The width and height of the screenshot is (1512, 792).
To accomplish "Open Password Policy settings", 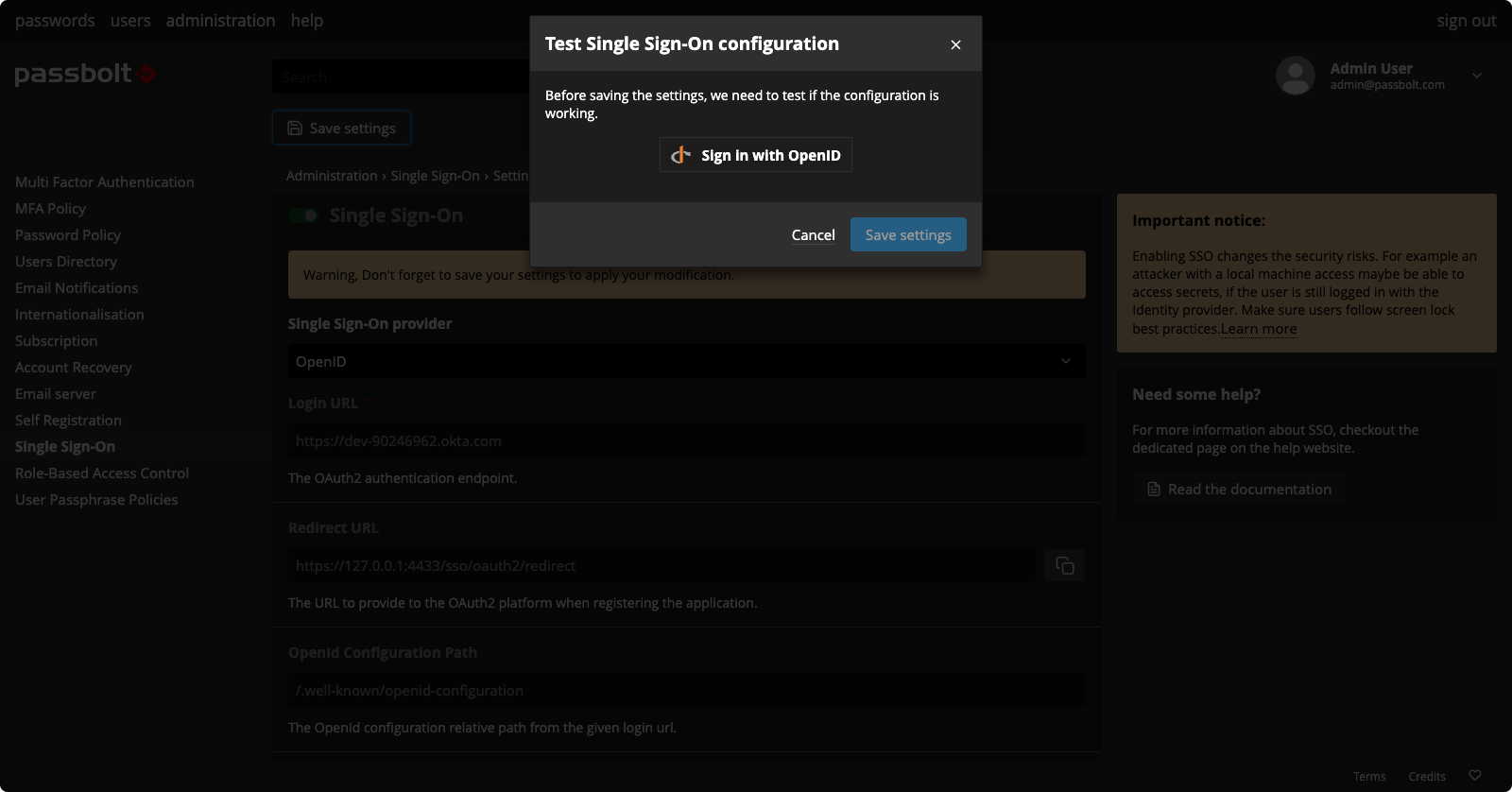I will [x=68, y=234].
